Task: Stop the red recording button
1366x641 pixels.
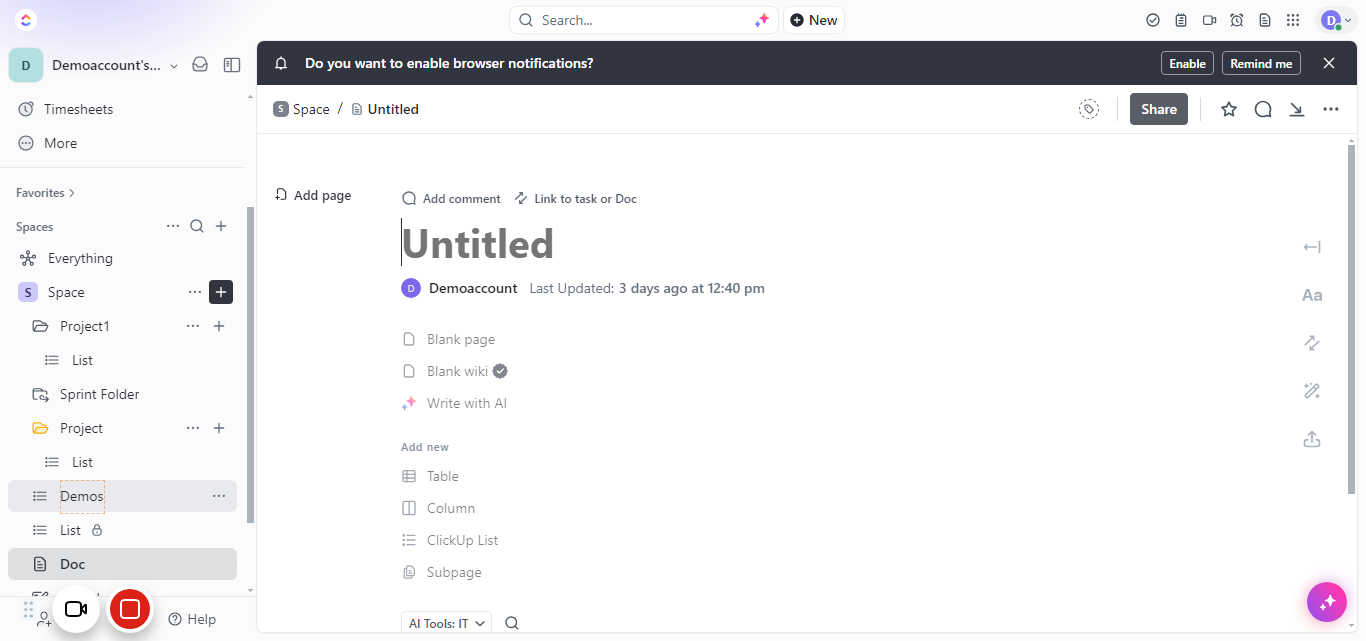Action: [130, 609]
